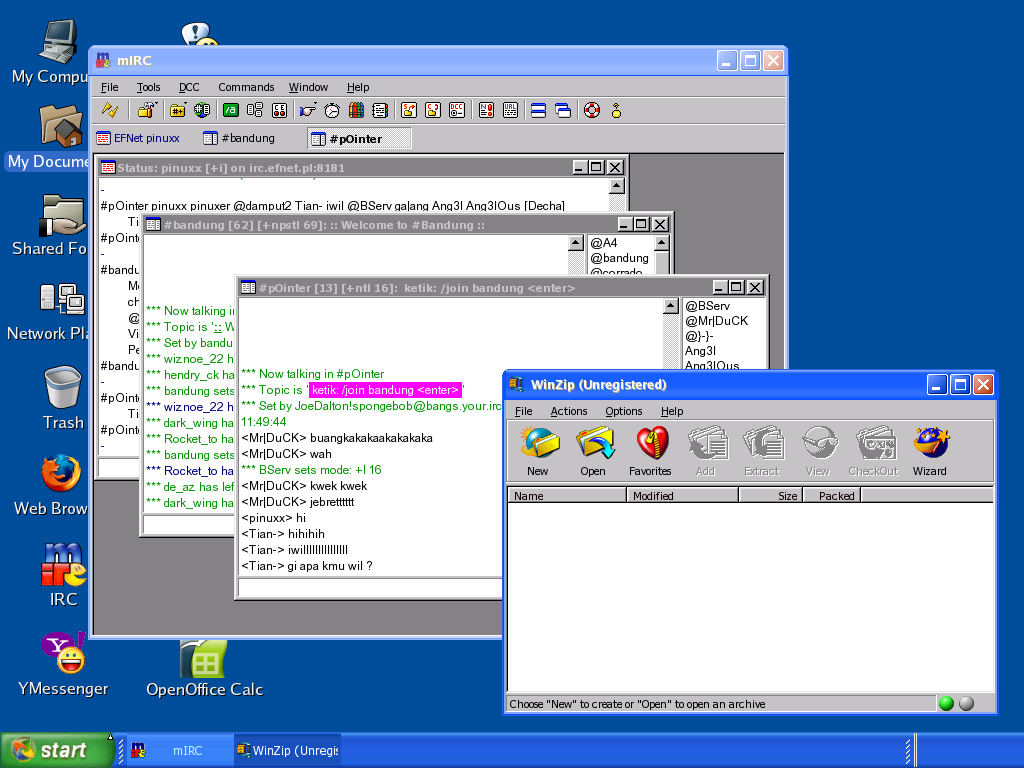Click Open in the WinZip toolbar
Image resolution: width=1024 pixels, height=768 pixels.
click(x=593, y=451)
